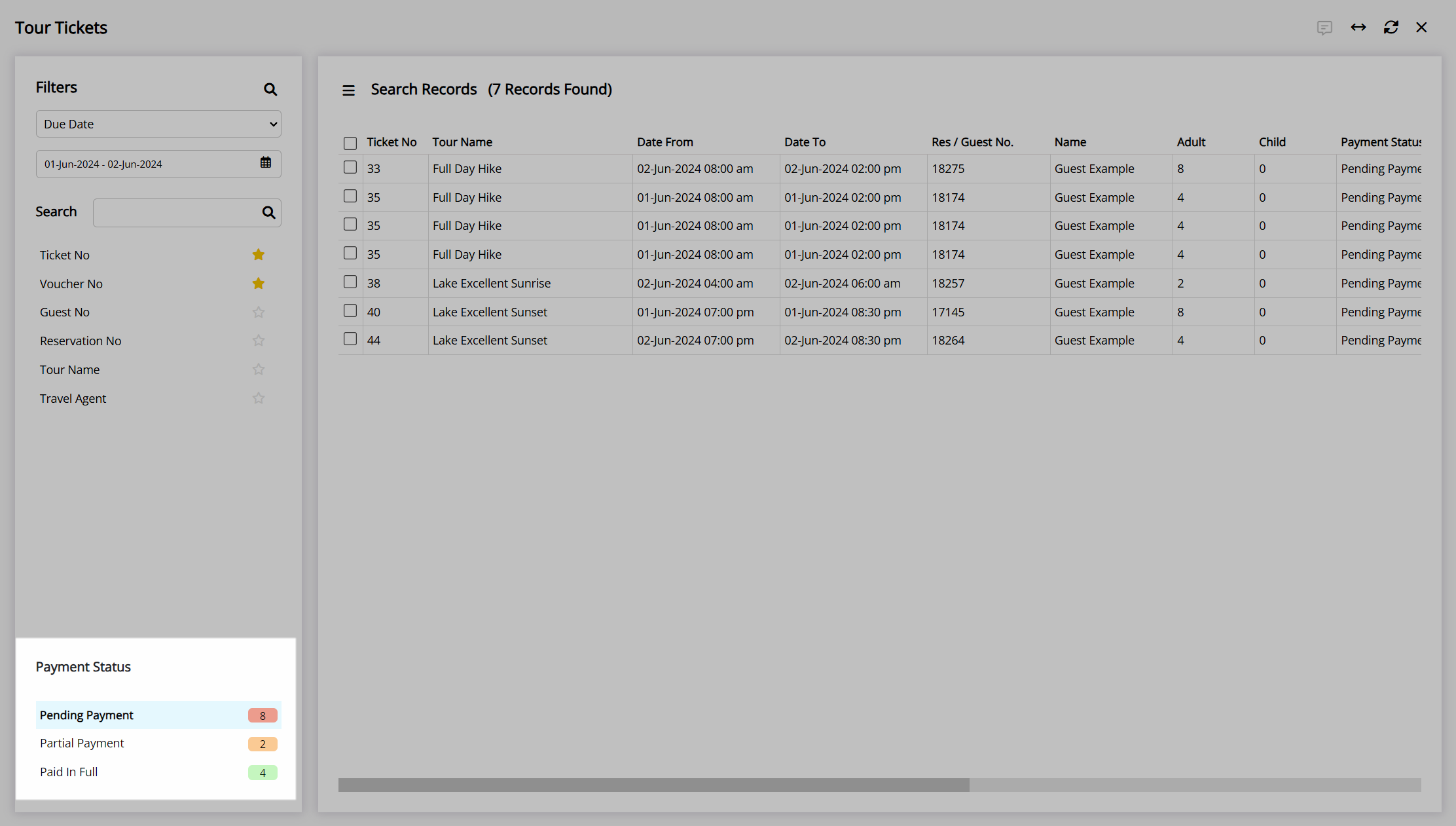Unfavorite the Ticket No star

click(259, 255)
